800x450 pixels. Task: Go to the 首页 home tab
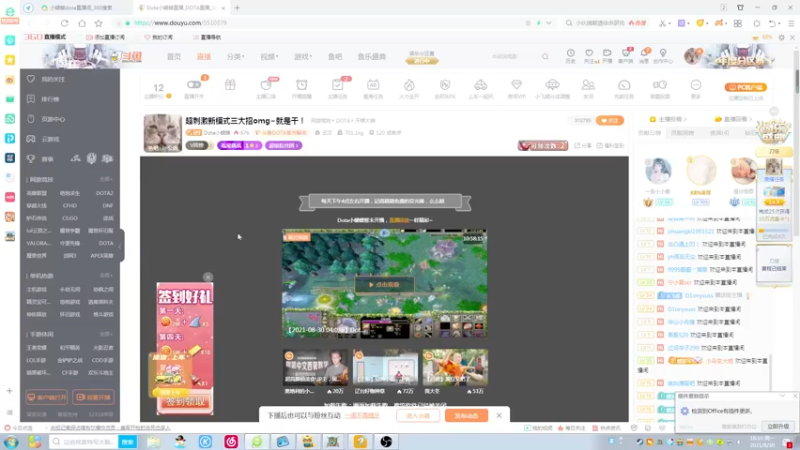coord(174,57)
